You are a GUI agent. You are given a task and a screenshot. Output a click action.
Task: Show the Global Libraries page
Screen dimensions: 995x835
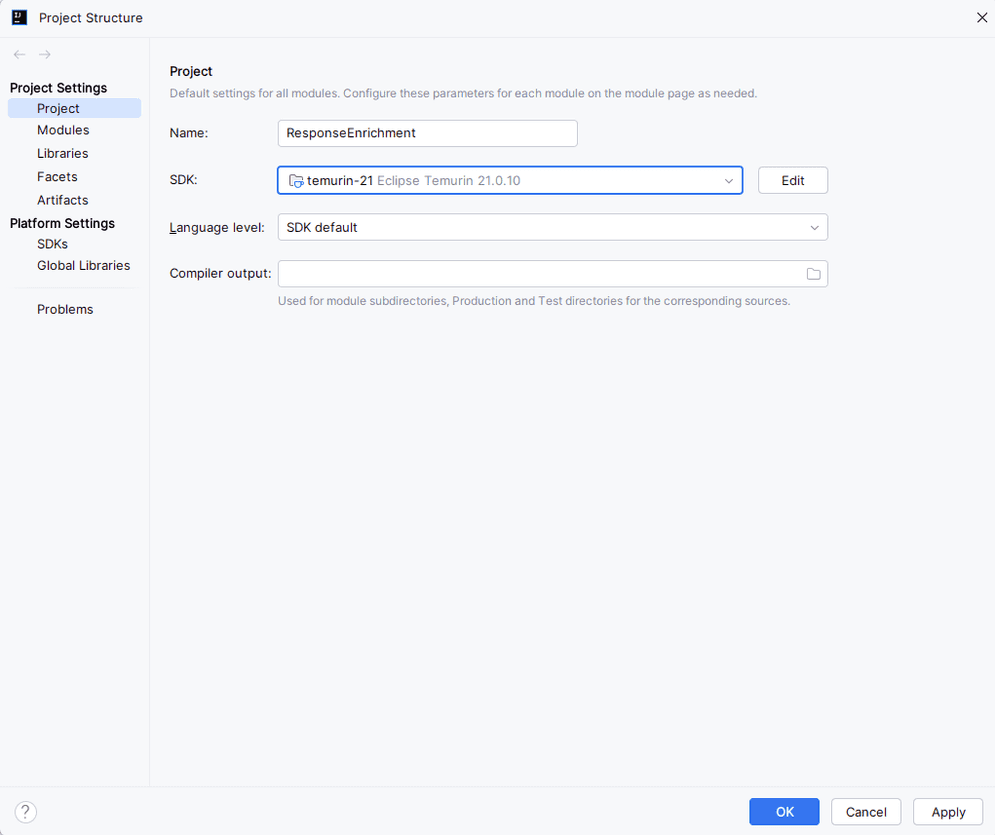[83, 266]
